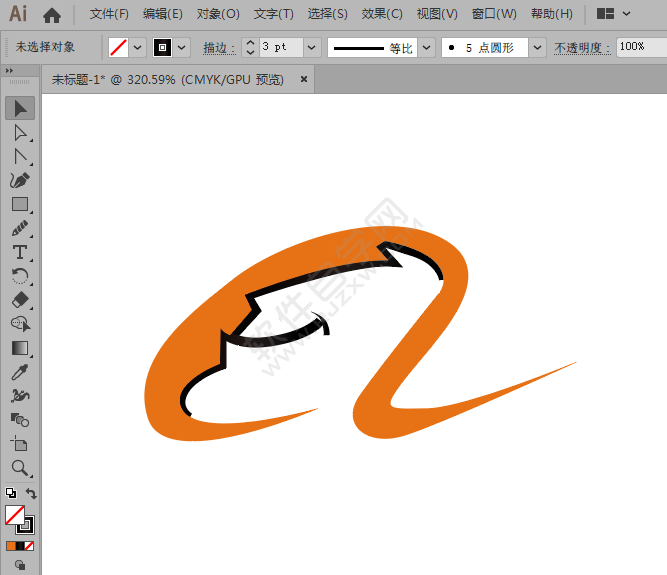
Task: Click the Home icon
Action: [52, 15]
